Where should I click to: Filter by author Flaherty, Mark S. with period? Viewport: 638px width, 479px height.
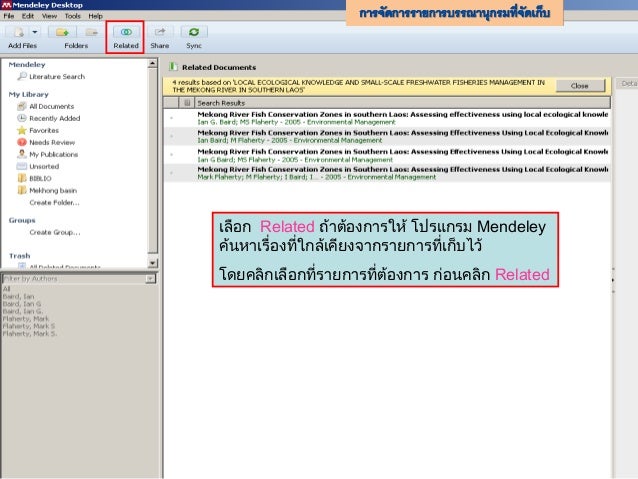tap(30, 334)
